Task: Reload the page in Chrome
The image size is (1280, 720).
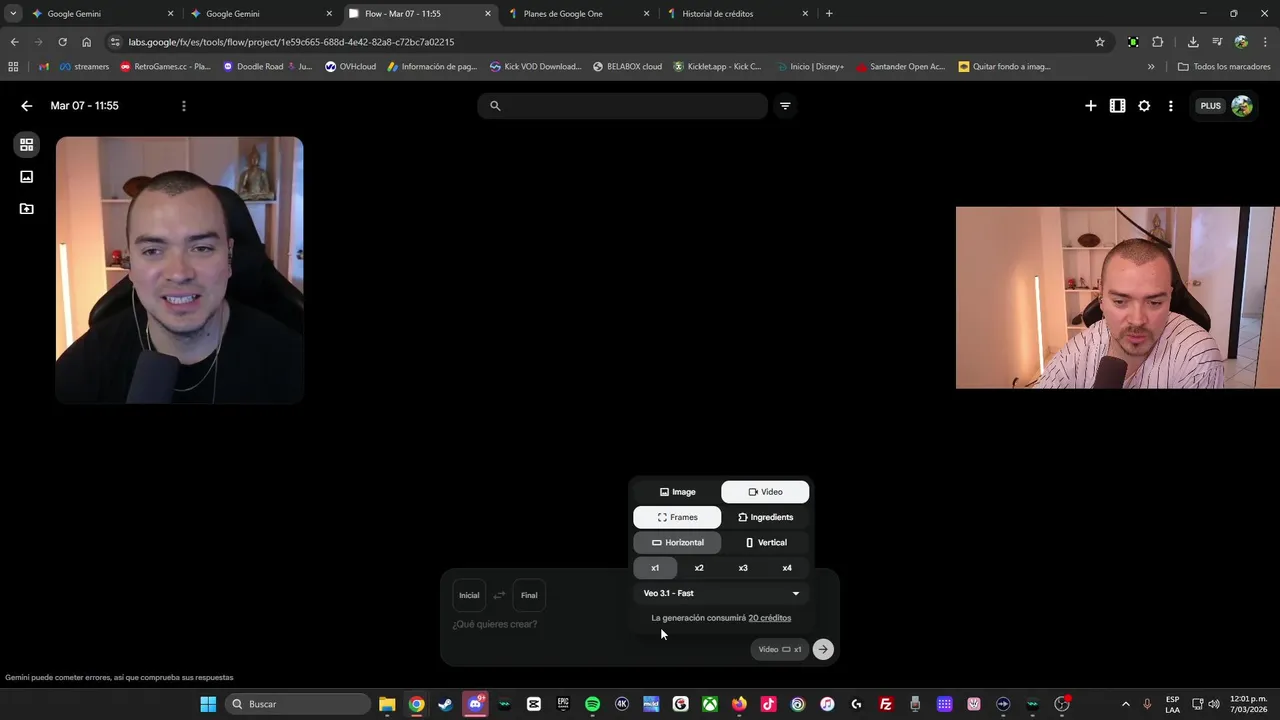Action: [x=62, y=42]
